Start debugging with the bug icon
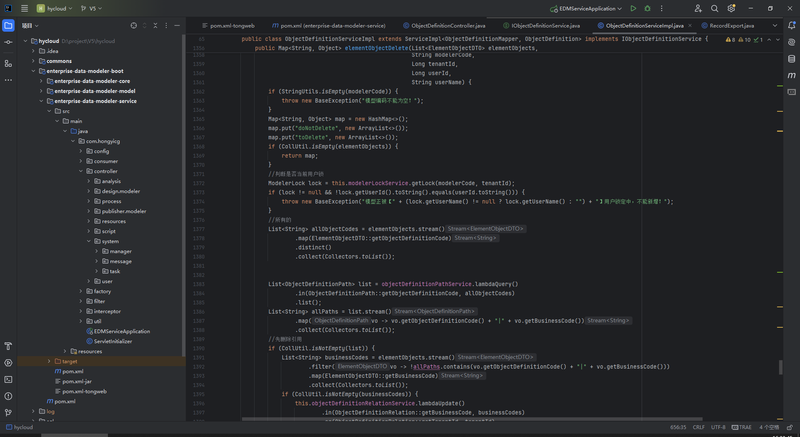 648,8
